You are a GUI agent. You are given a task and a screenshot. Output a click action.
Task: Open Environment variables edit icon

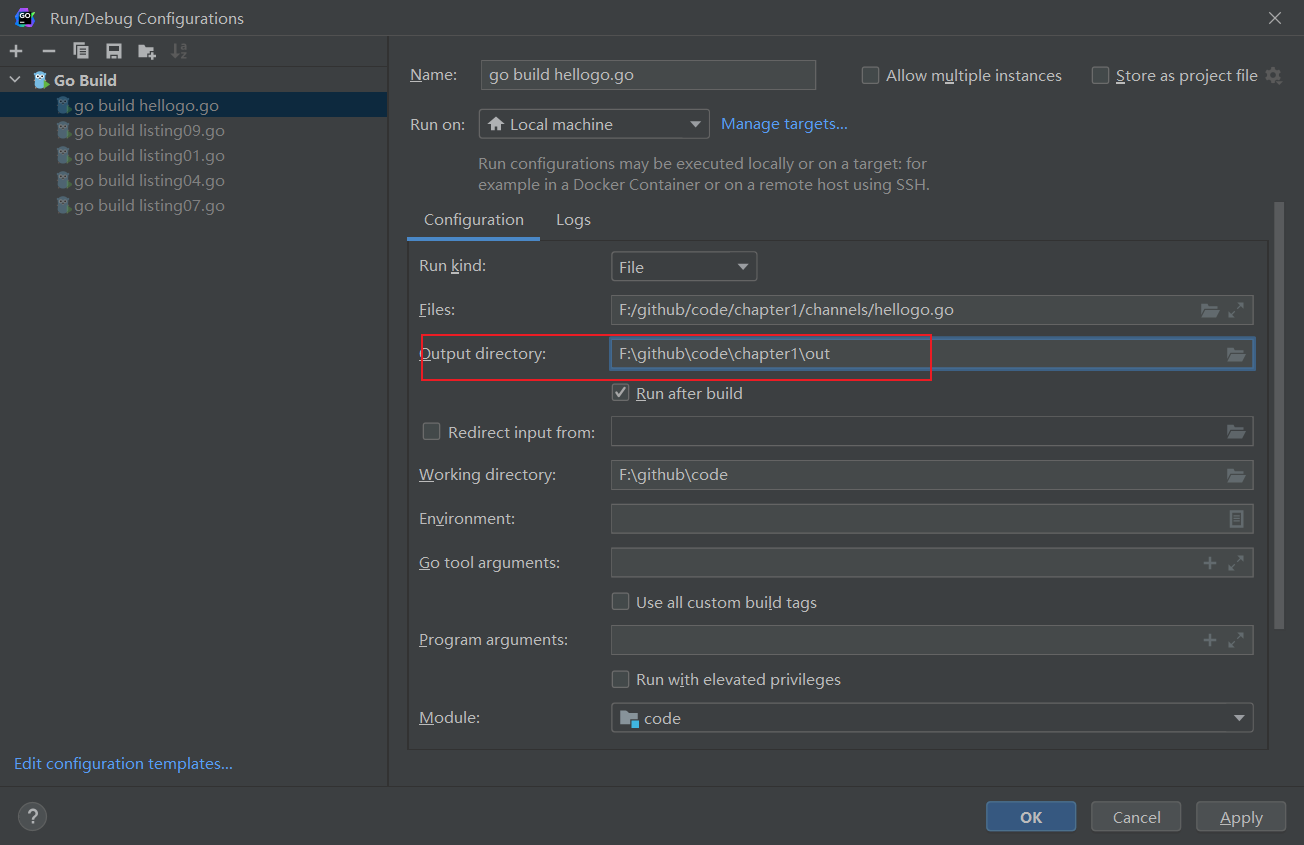(x=1237, y=519)
